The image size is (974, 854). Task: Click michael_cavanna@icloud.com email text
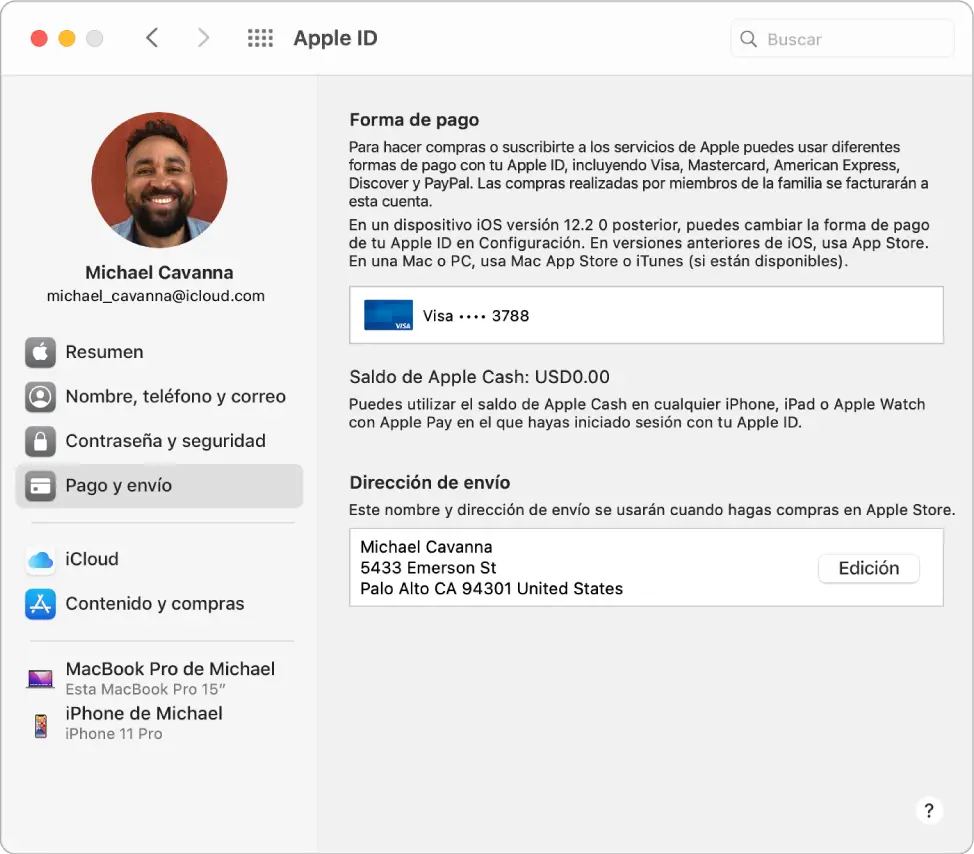(156, 296)
